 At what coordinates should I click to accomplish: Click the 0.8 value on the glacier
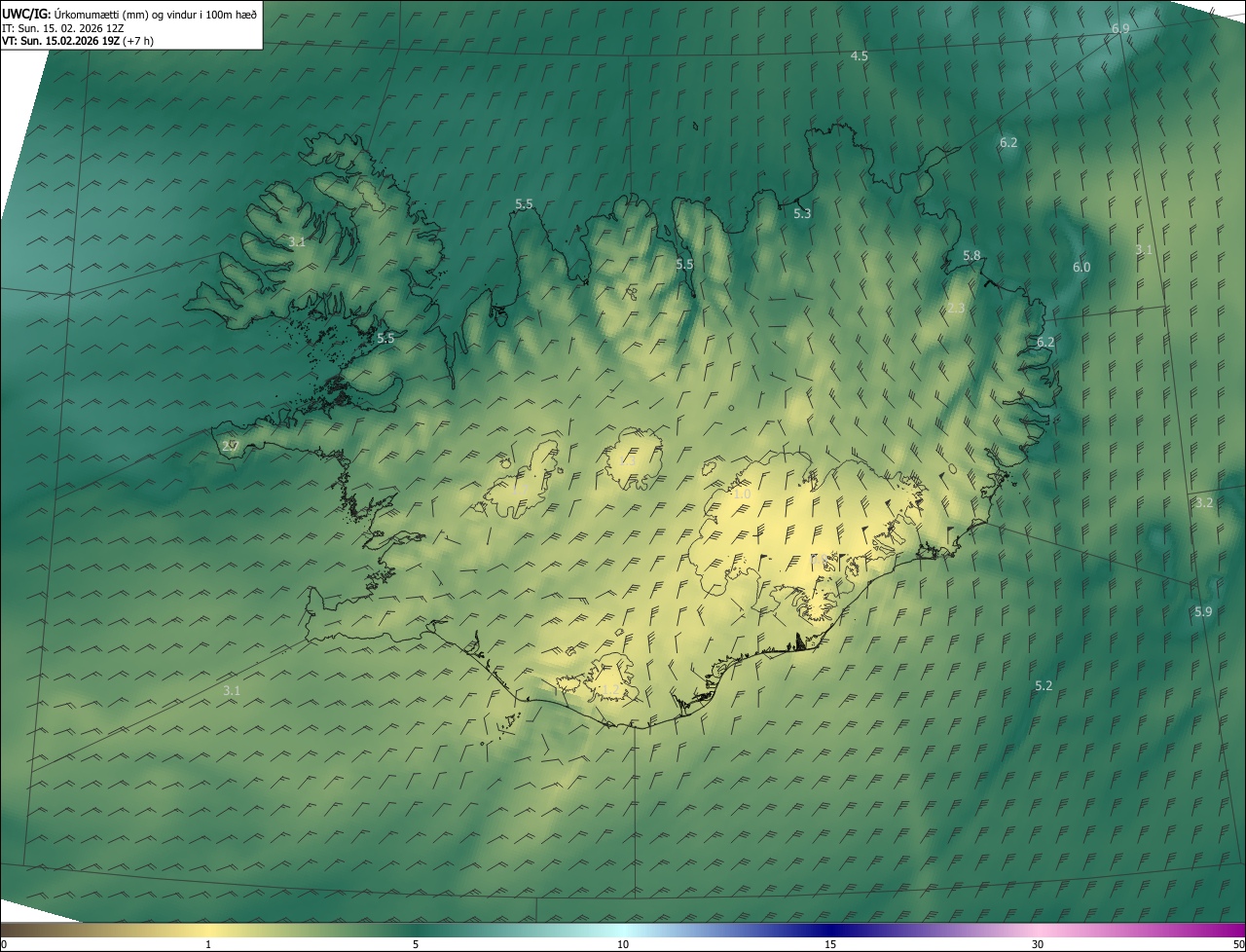pyautogui.click(x=820, y=560)
